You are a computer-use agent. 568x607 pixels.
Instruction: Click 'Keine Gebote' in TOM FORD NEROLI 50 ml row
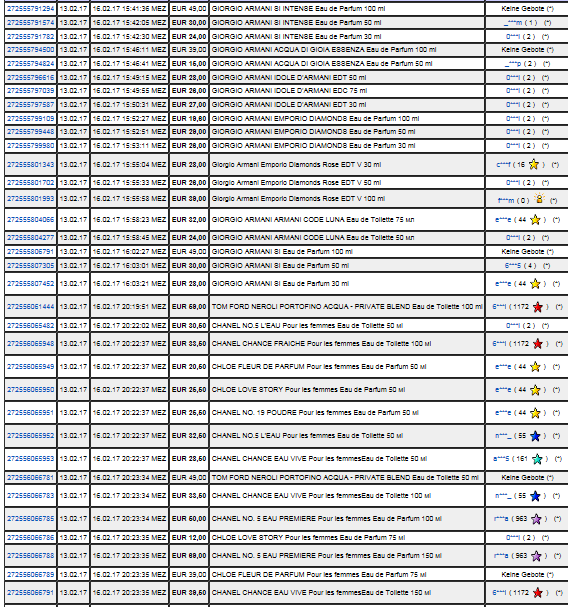click(x=523, y=477)
